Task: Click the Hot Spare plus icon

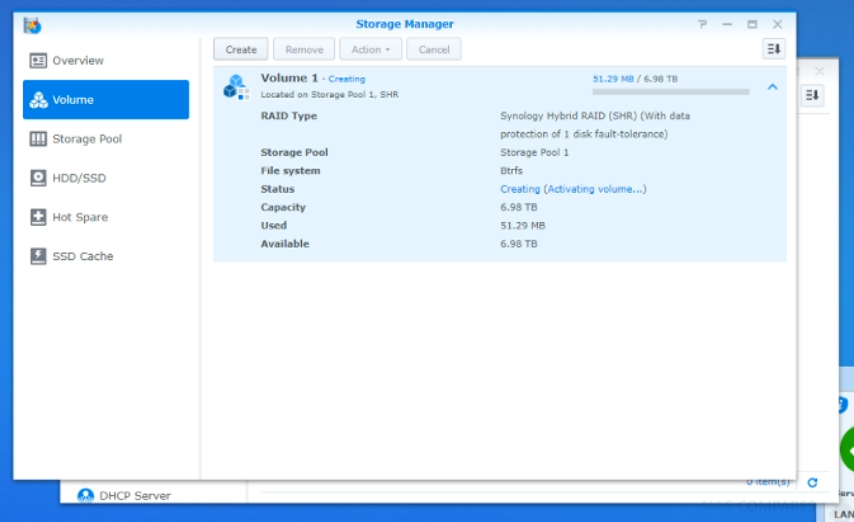Action: click(x=38, y=217)
